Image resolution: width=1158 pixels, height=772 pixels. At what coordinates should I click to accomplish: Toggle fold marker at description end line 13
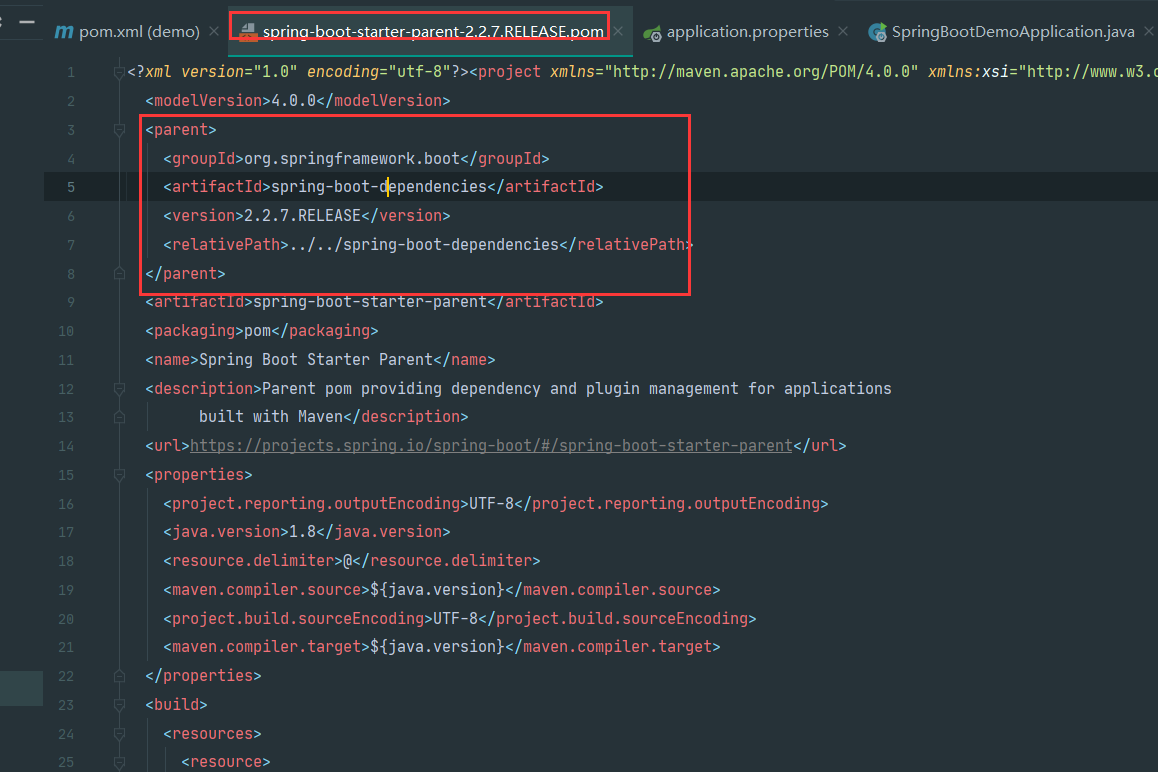tap(119, 417)
